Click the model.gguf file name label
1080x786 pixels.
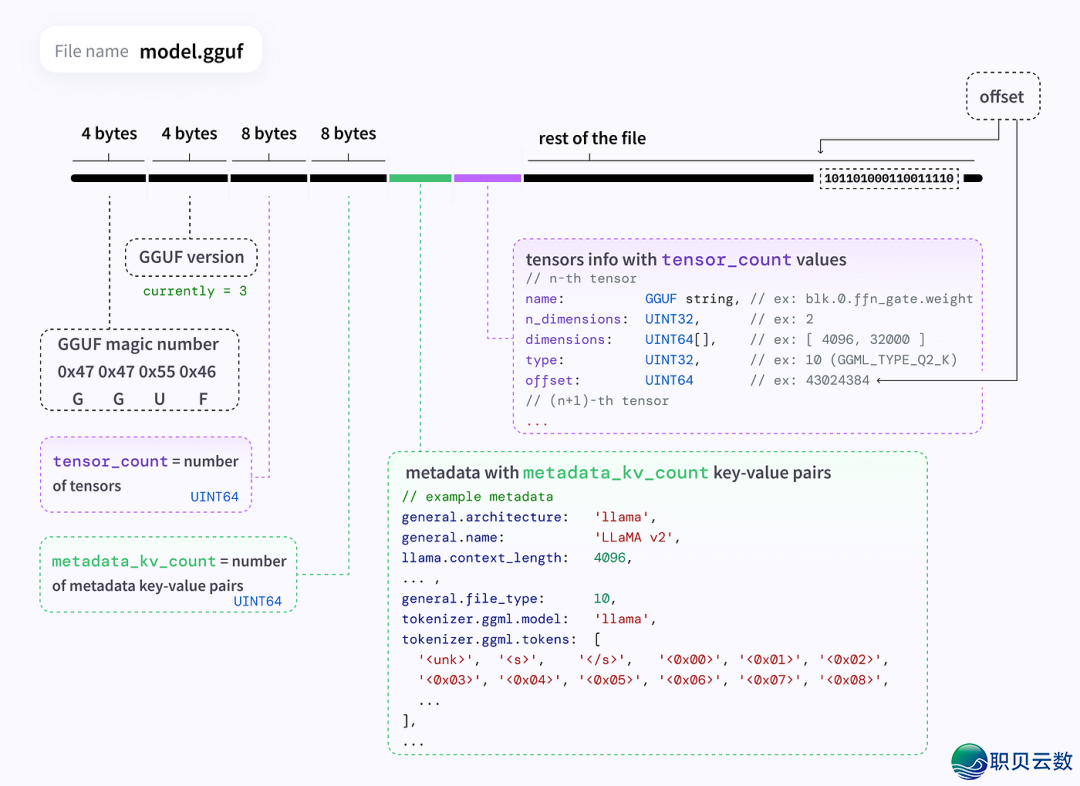click(x=191, y=51)
